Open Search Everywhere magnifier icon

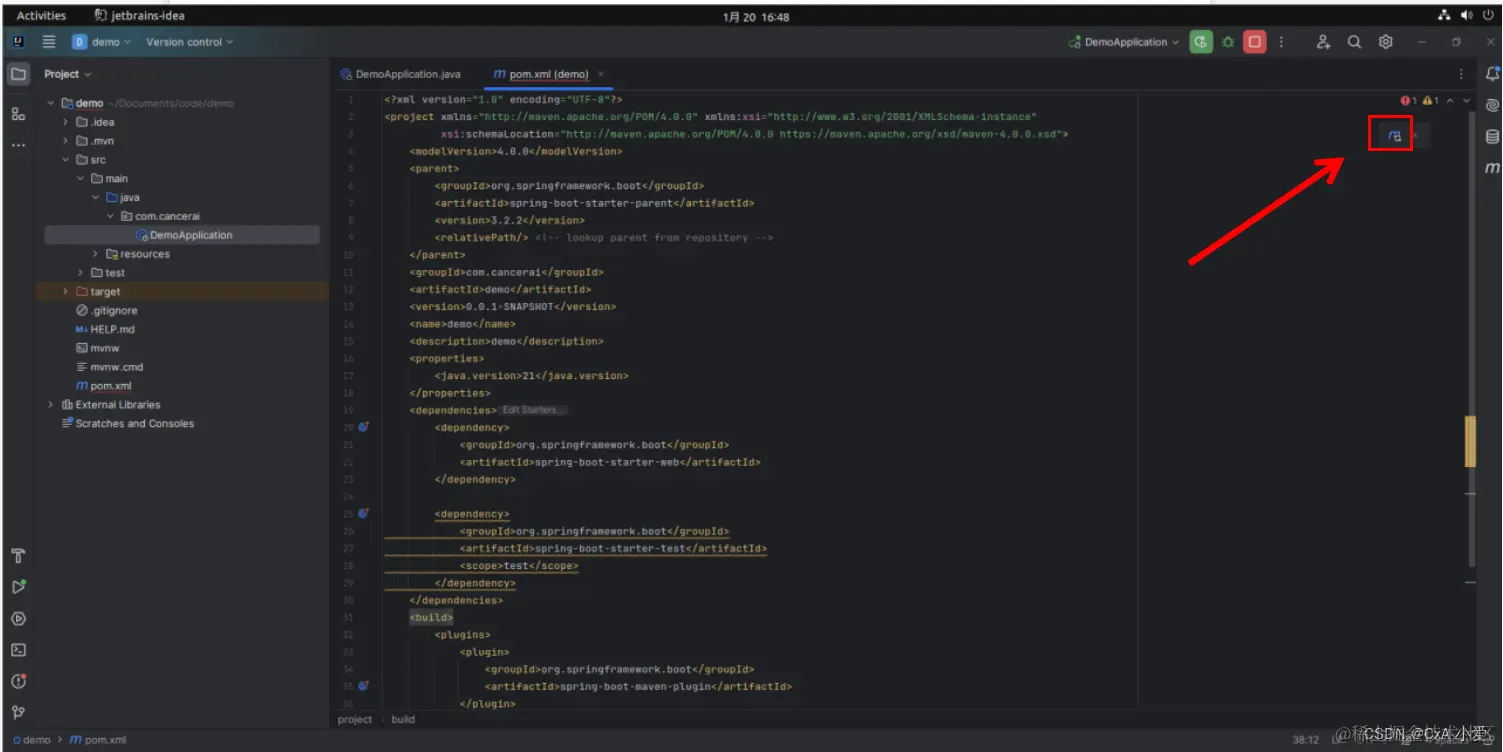pos(1354,42)
